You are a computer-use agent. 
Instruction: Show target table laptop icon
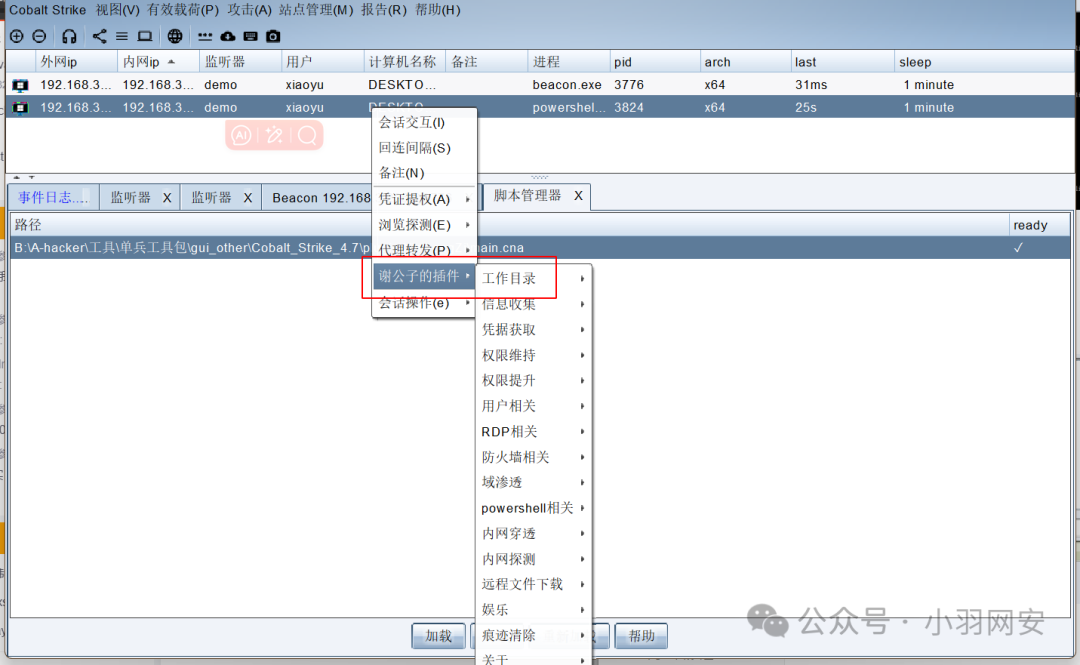[x=145, y=37]
